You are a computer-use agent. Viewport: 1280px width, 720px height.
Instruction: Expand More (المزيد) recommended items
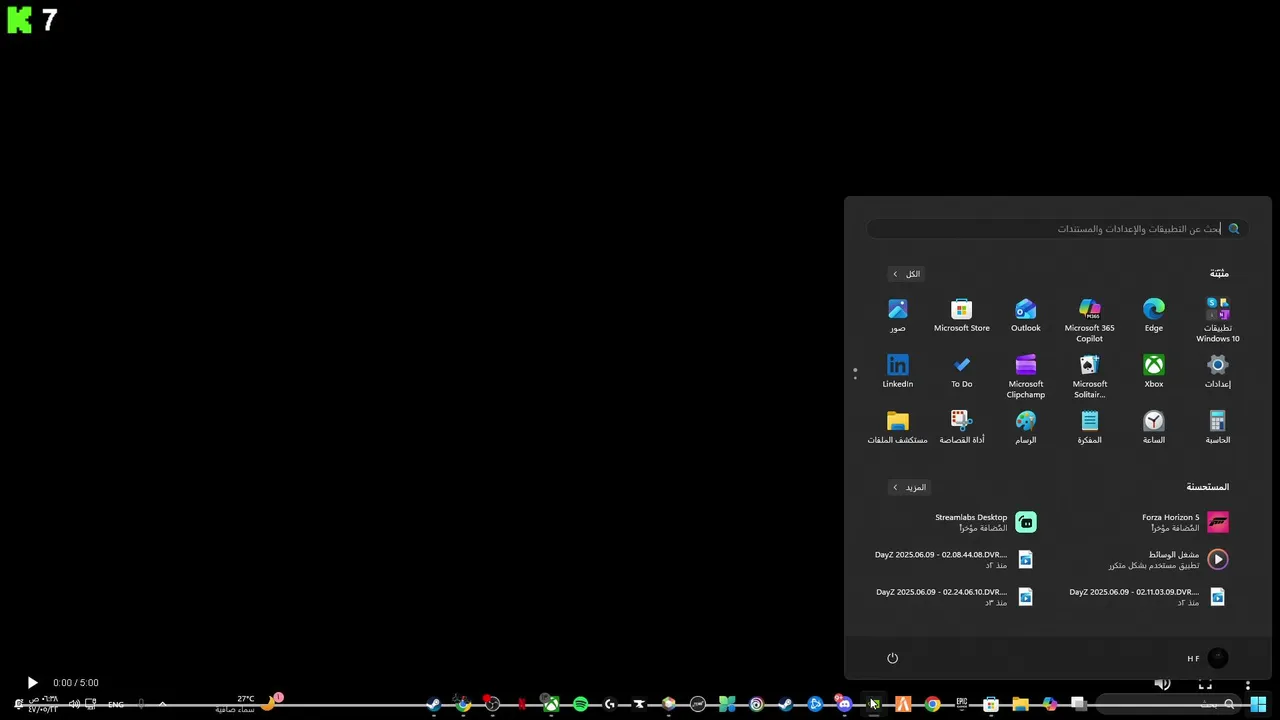point(909,487)
